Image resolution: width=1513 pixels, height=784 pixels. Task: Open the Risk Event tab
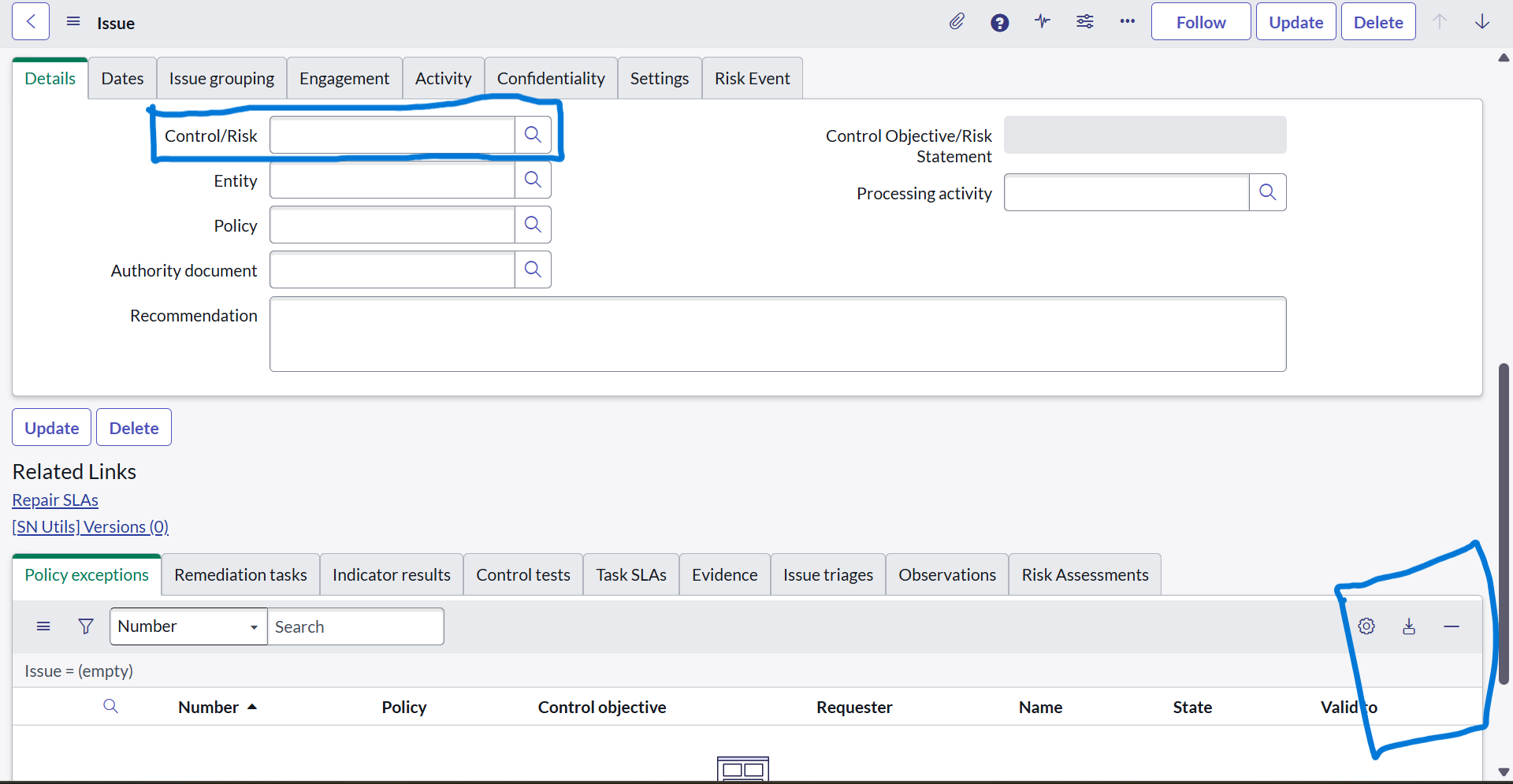click(x=753, y=78)
